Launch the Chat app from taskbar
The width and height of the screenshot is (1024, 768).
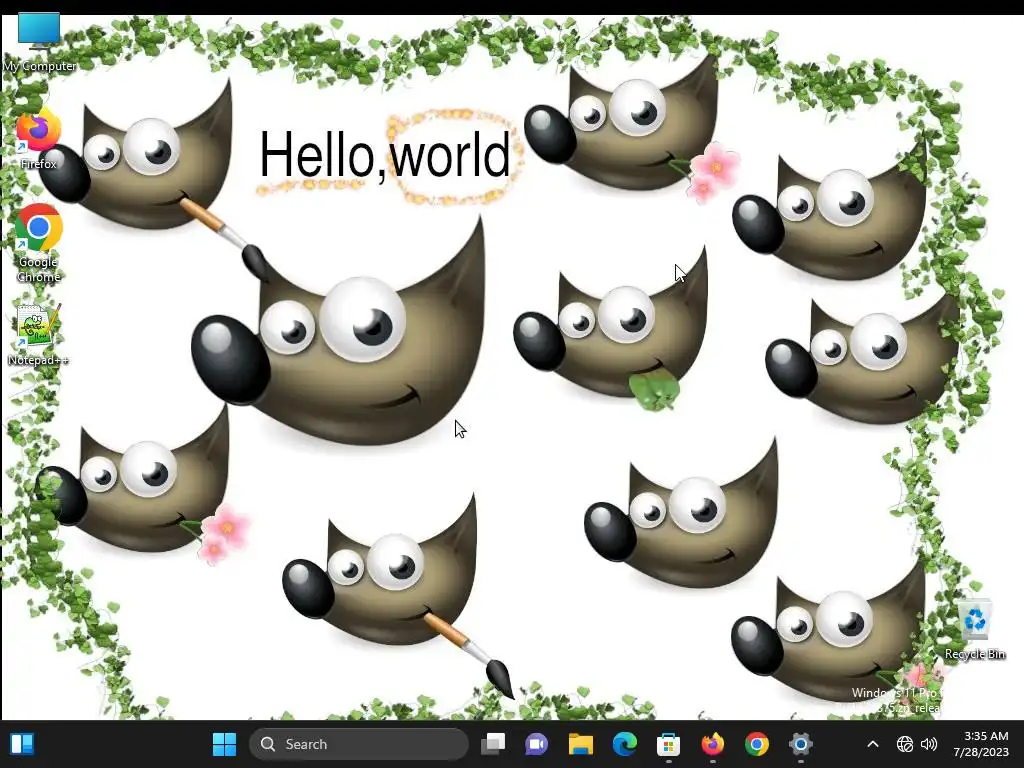pyautogui.click(x=537, y=744)
